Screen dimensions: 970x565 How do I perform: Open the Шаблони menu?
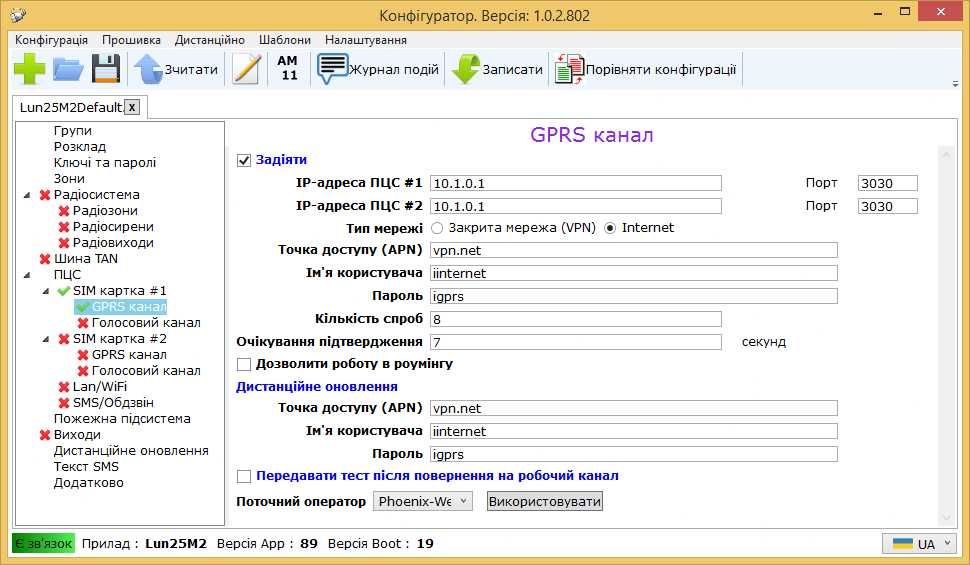point(285,40)
